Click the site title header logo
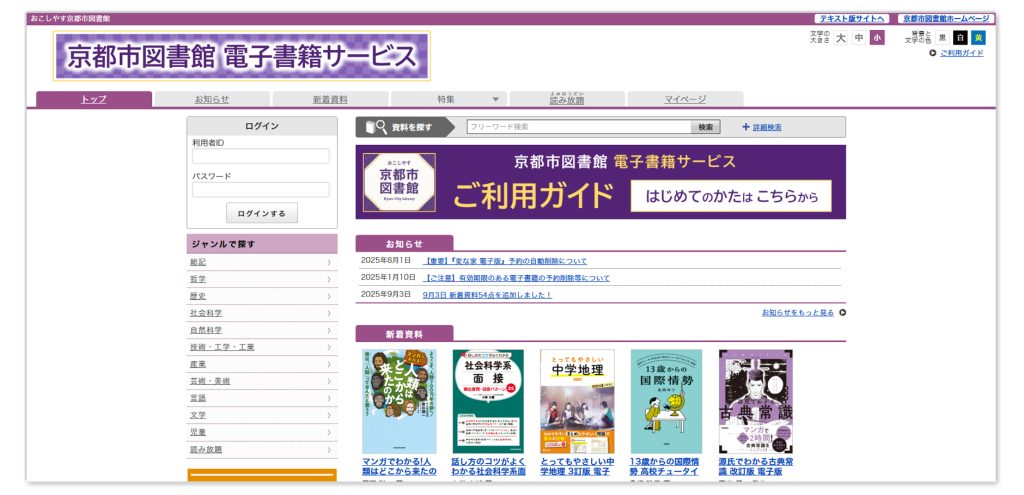Image resolution: width=1024 pixels, height=495 pixels. (242, 56)
